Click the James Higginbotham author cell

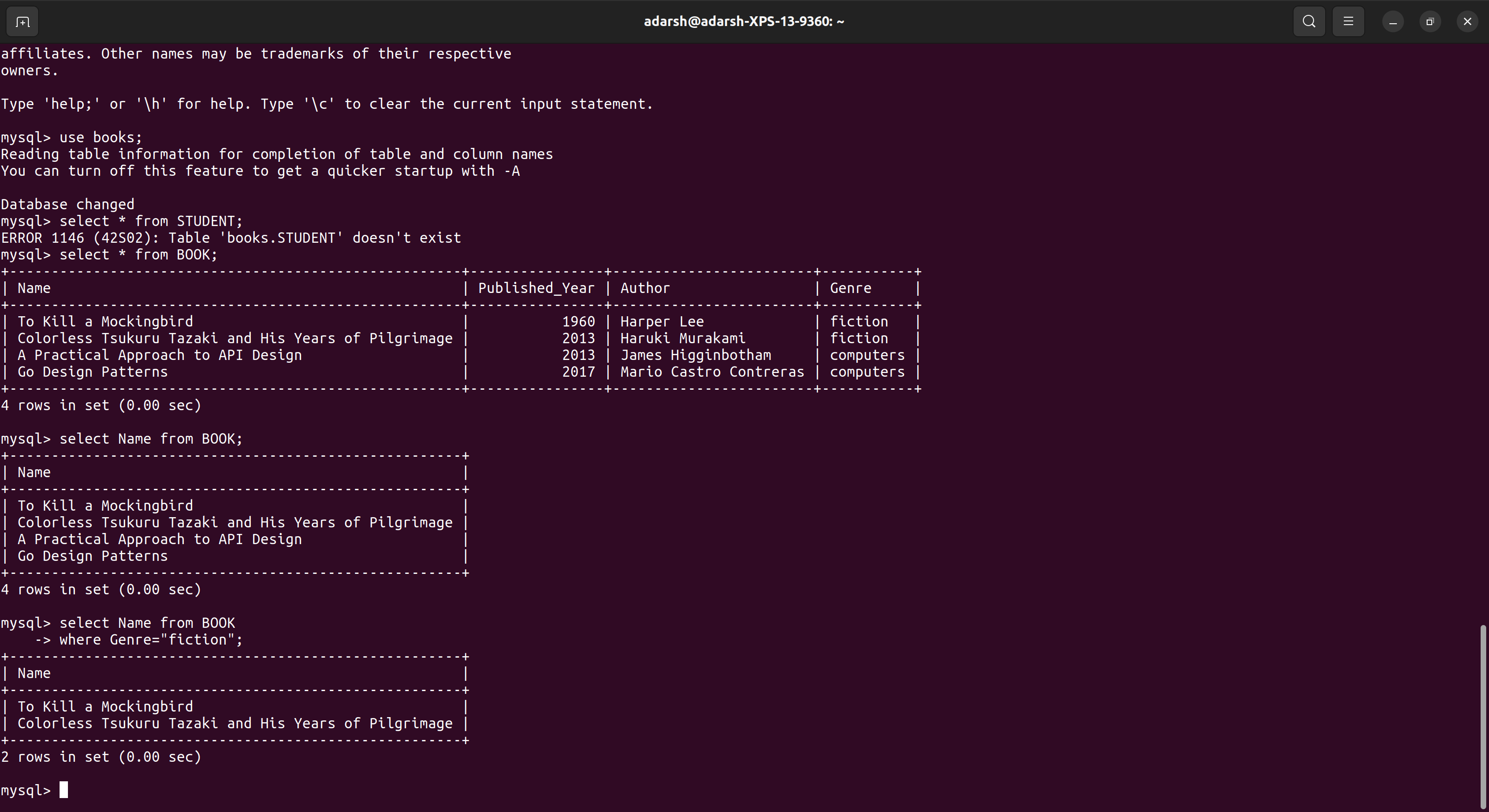(695, 355)
